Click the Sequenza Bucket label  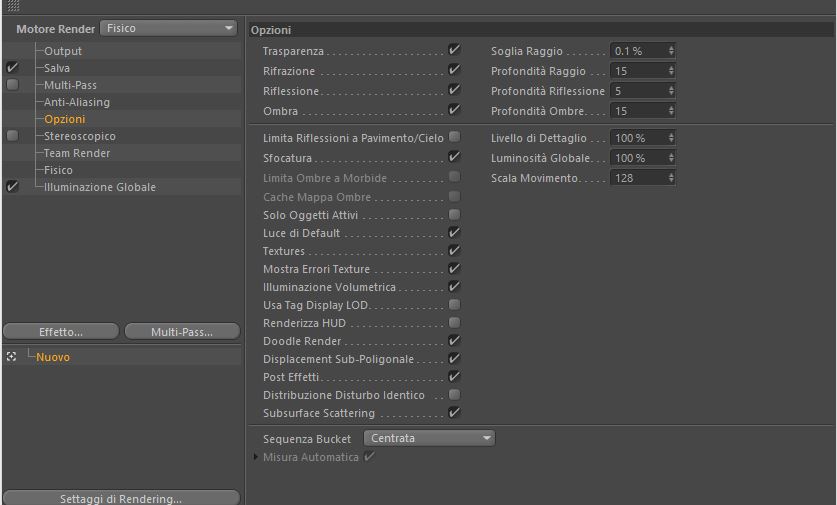[x=307, y=439]
